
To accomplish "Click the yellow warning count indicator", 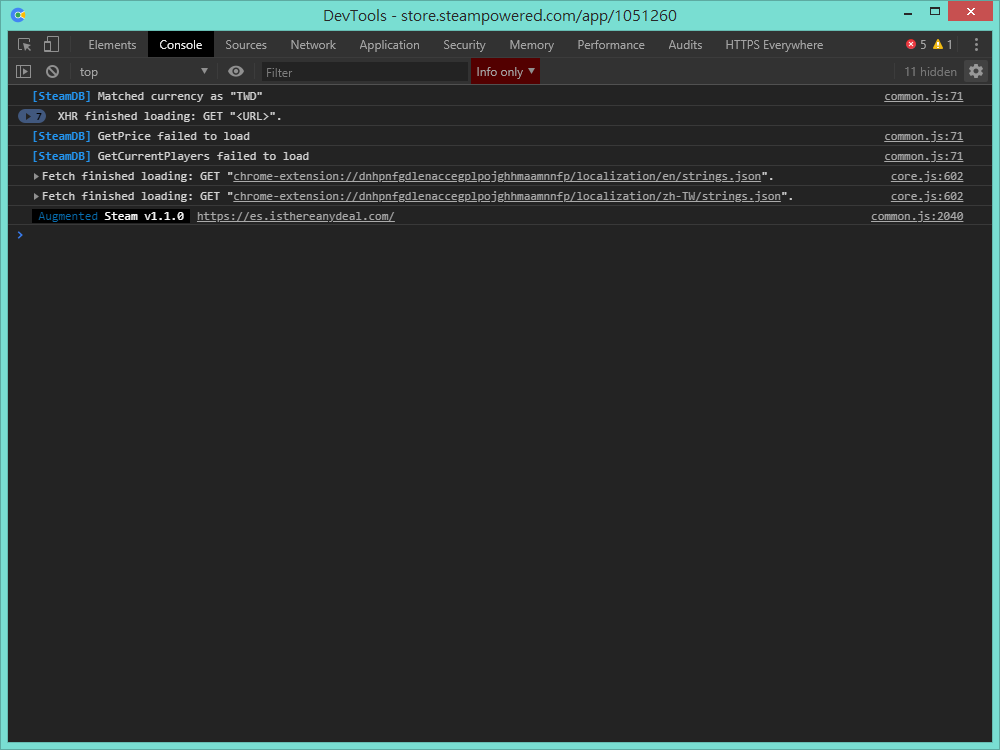I will pyautogui.click(x=943, y=44).
